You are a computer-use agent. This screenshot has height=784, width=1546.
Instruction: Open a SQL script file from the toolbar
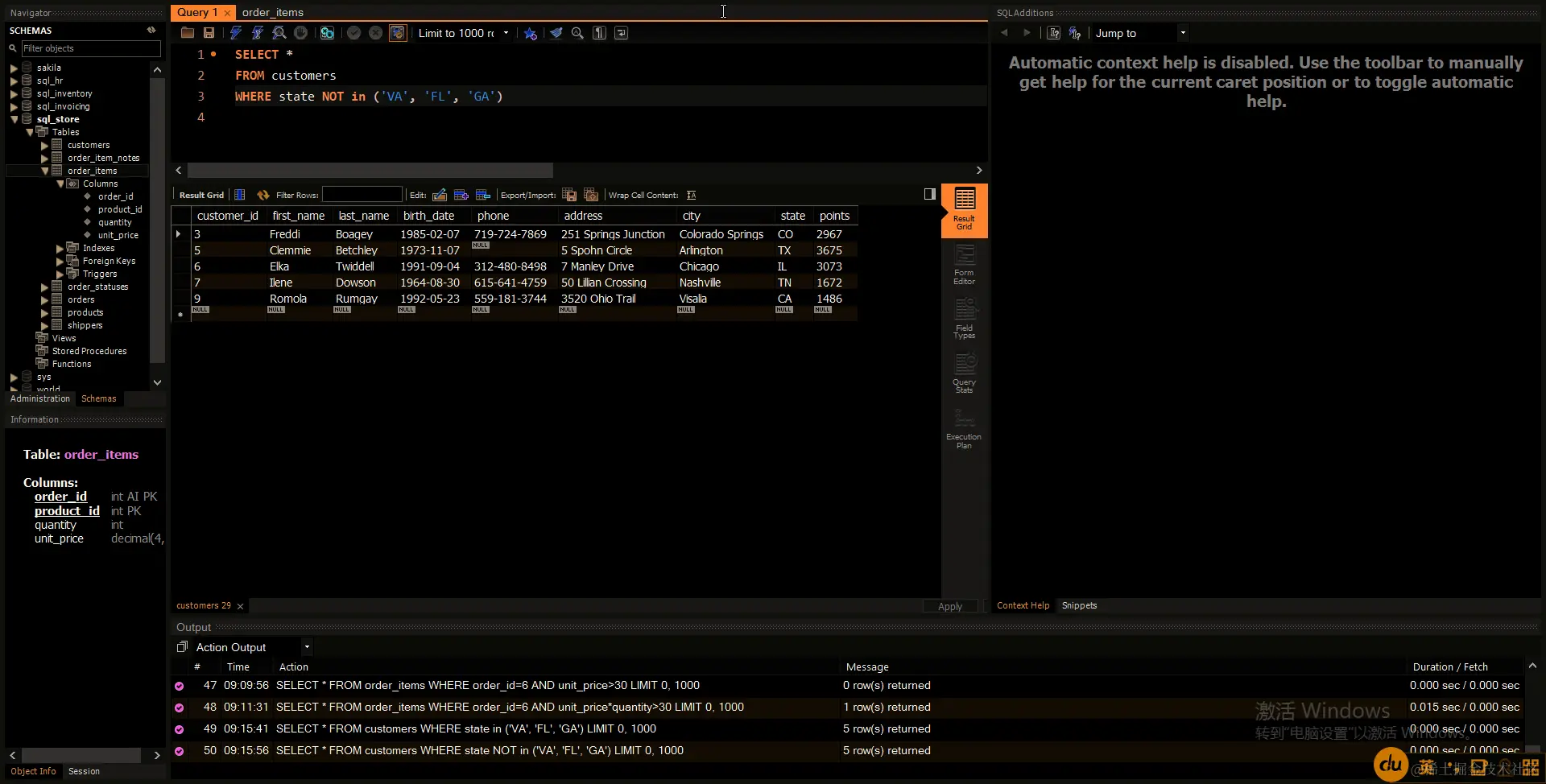click(x=188, y=33)
